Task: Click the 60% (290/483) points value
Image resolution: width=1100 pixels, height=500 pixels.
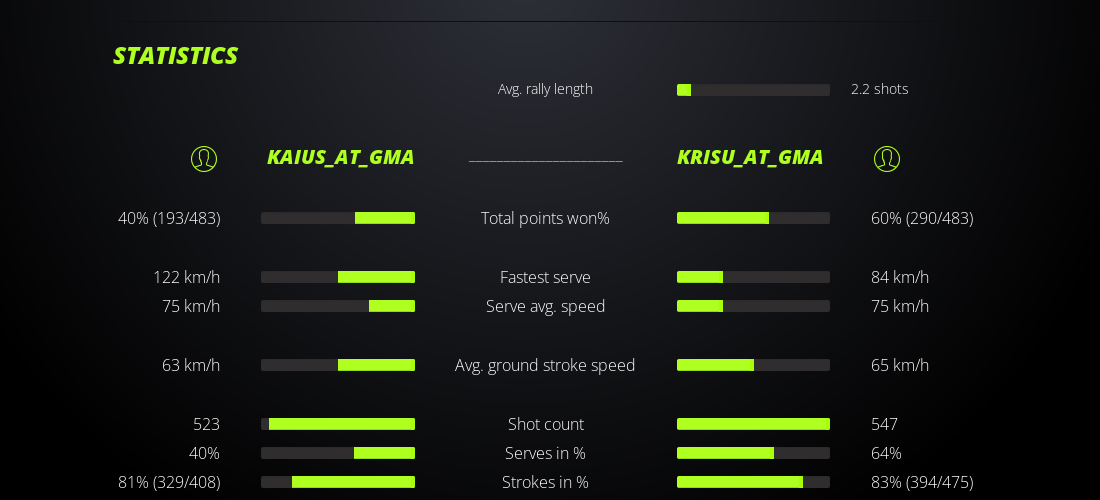Action: (x=921, y=218)
